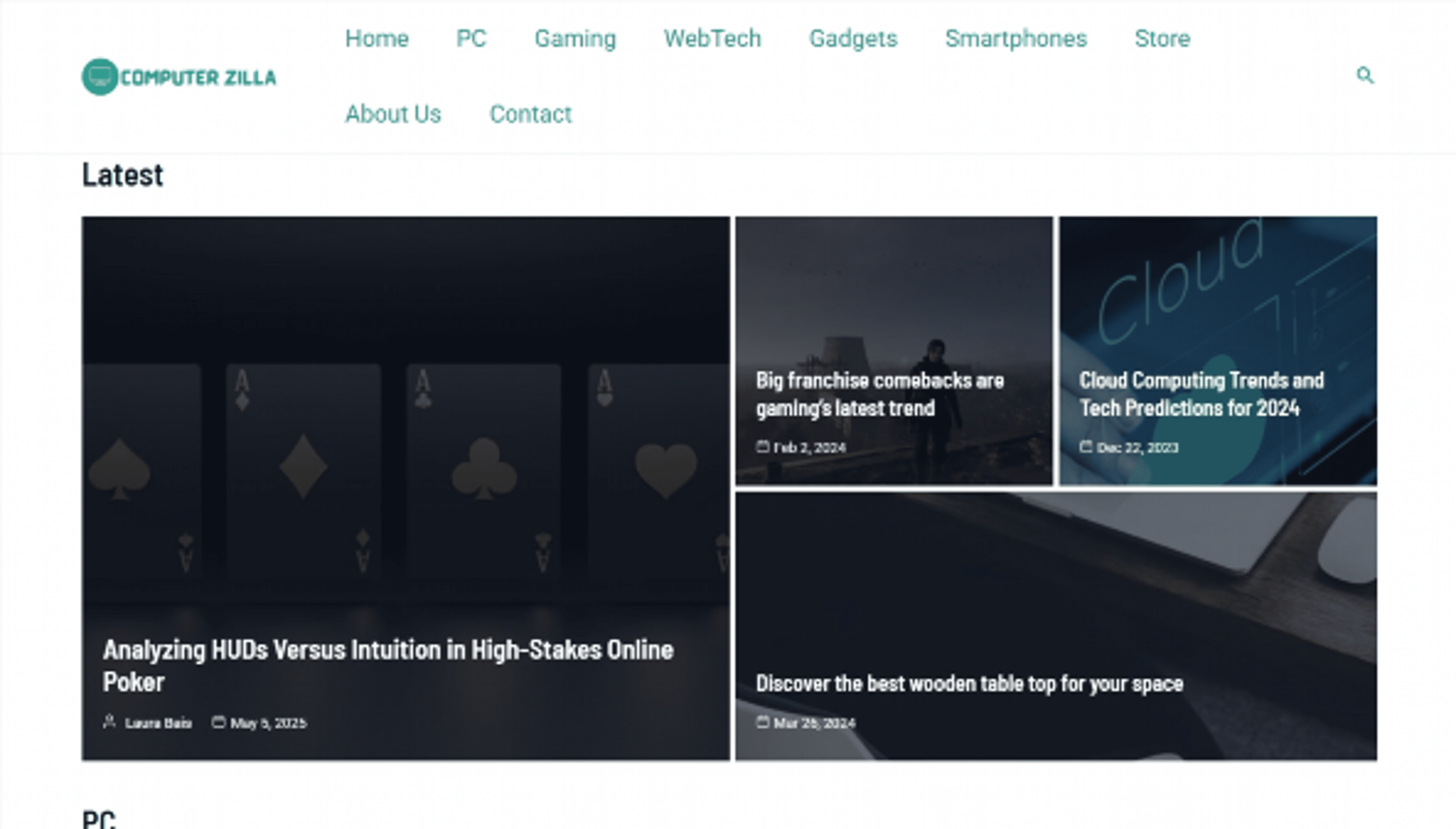Open the Home menu item
1456x829 pixels.
pos(377,39)
